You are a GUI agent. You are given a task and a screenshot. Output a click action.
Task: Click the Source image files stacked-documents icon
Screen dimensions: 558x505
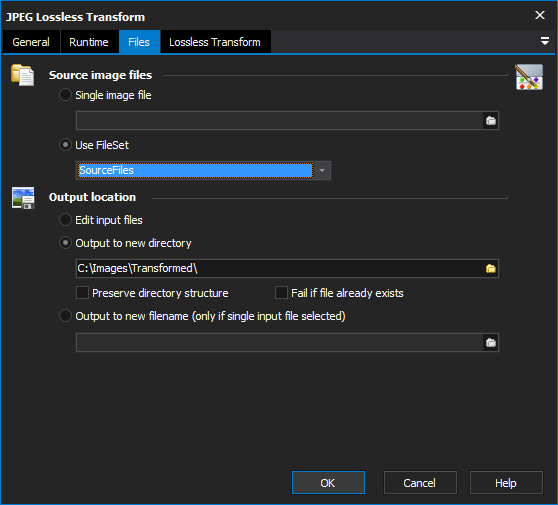(x=22, y=75)
